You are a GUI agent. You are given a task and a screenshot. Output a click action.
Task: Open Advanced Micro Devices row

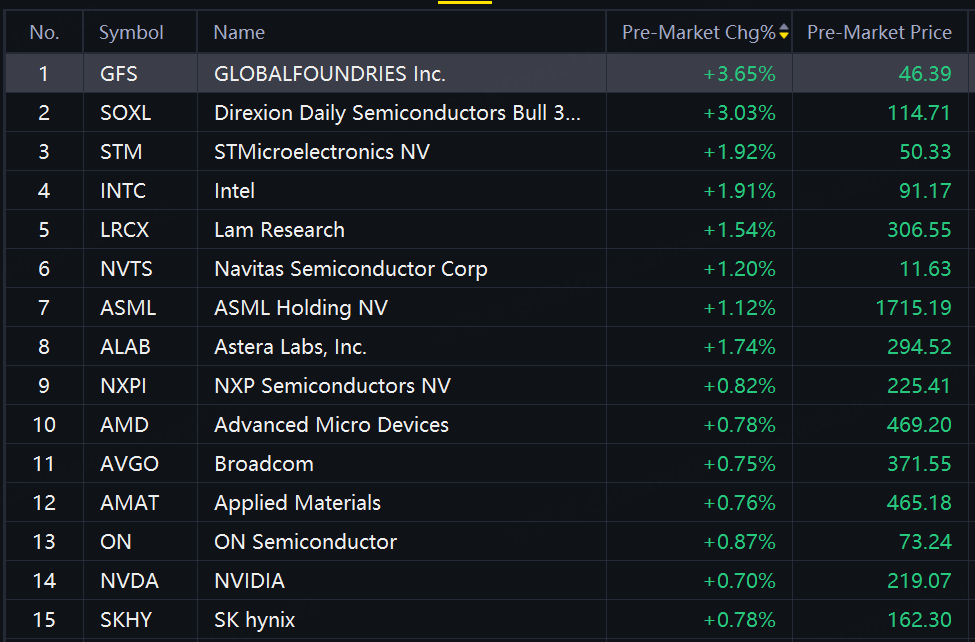tap(487, 425)
